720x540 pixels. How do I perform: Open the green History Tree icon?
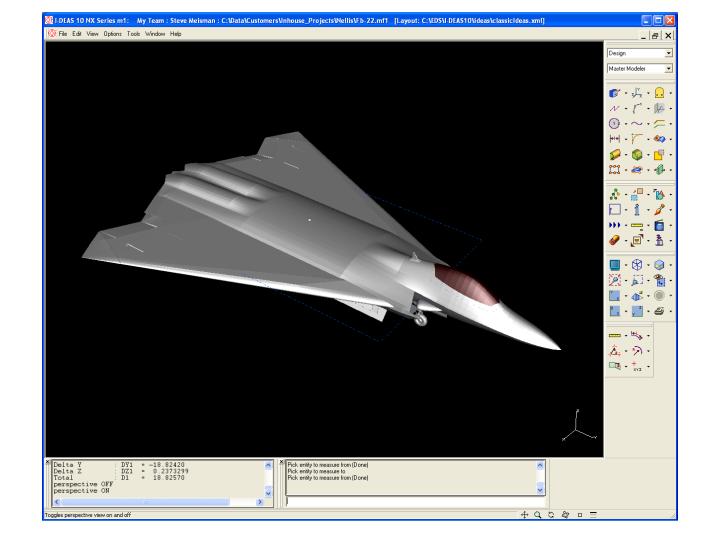(x=614, y=194)
